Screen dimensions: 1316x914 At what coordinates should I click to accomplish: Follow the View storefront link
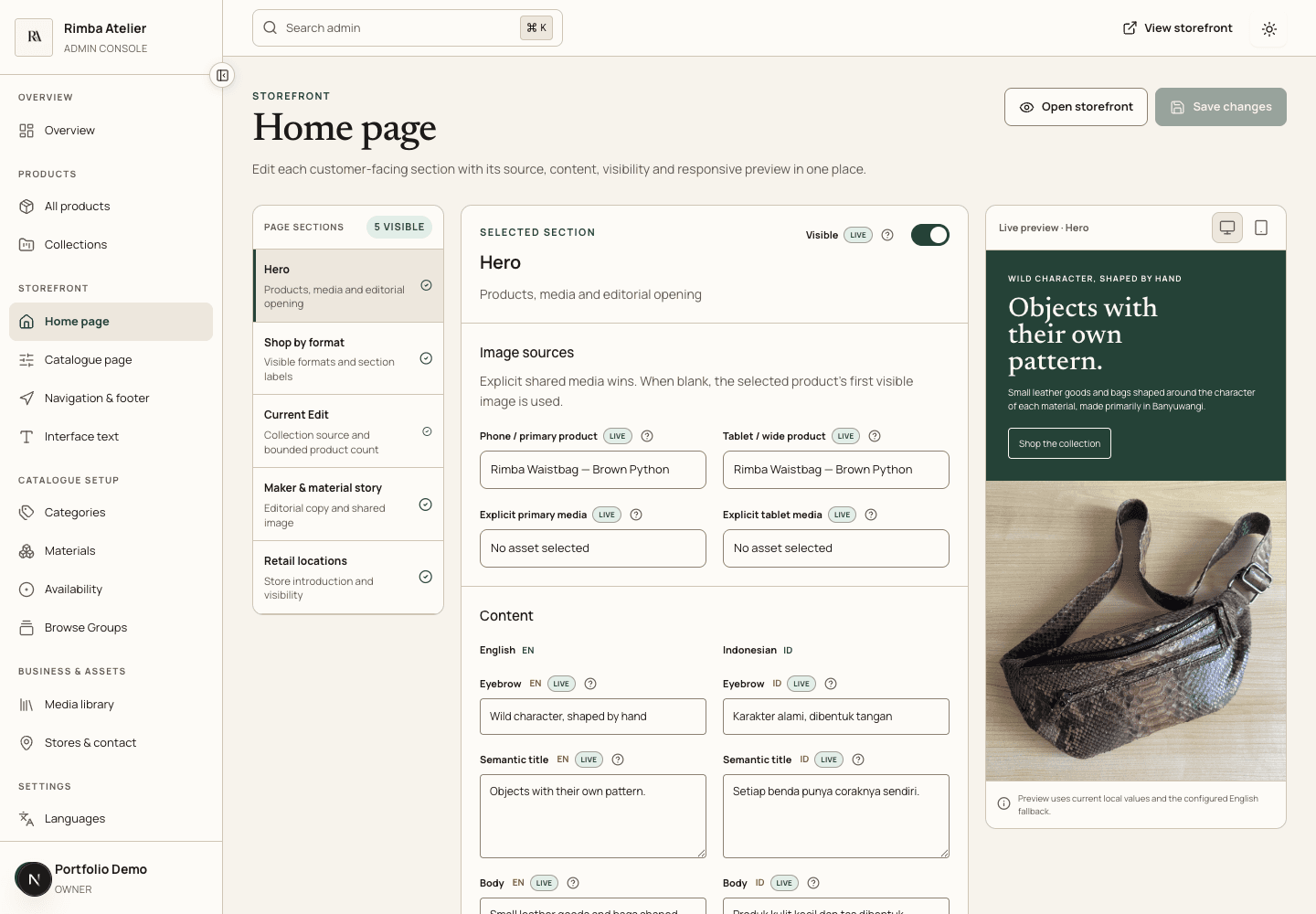click(x=1177, y=28)
